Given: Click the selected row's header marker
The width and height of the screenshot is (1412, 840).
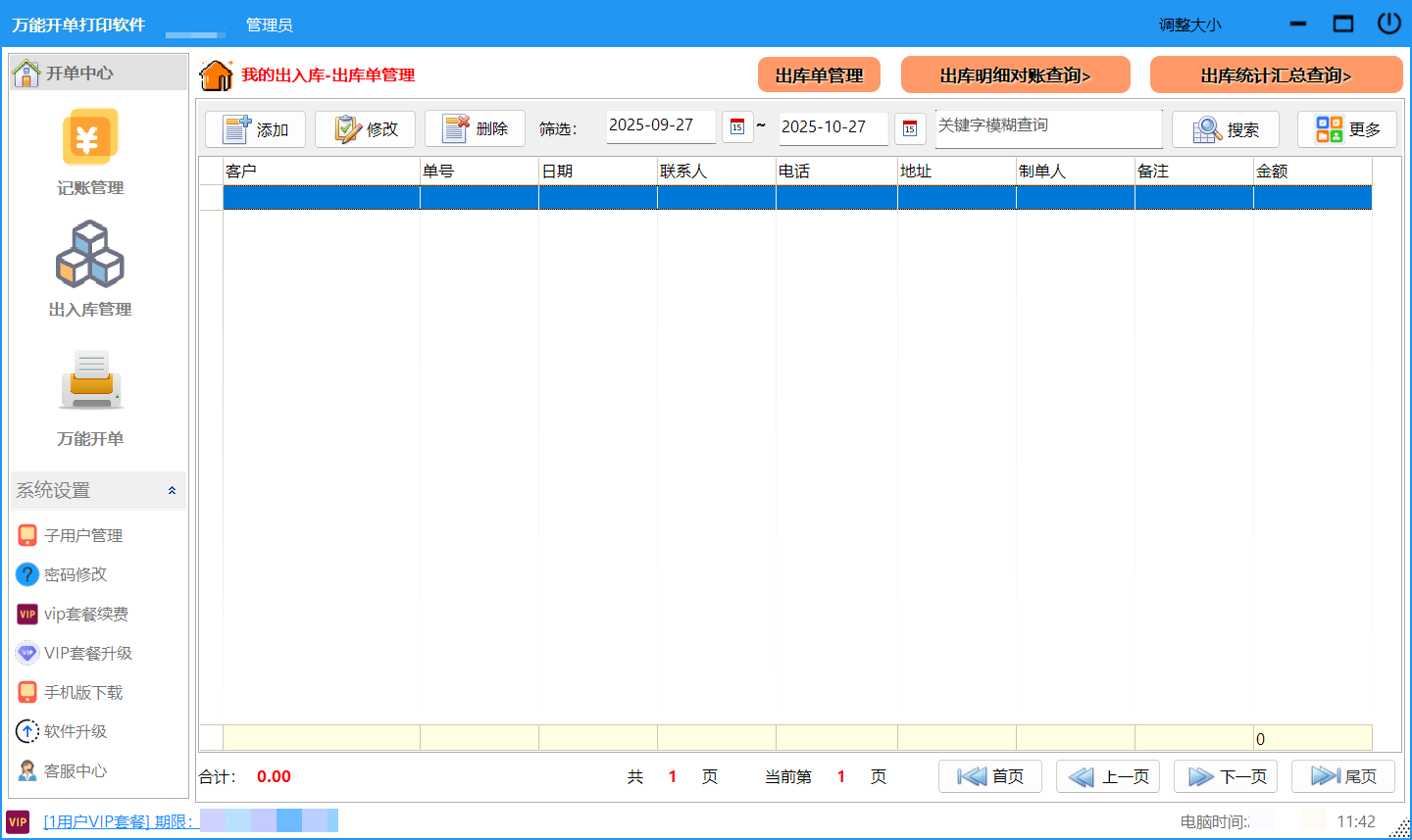Looking at the screenshot, I should 211,197.
